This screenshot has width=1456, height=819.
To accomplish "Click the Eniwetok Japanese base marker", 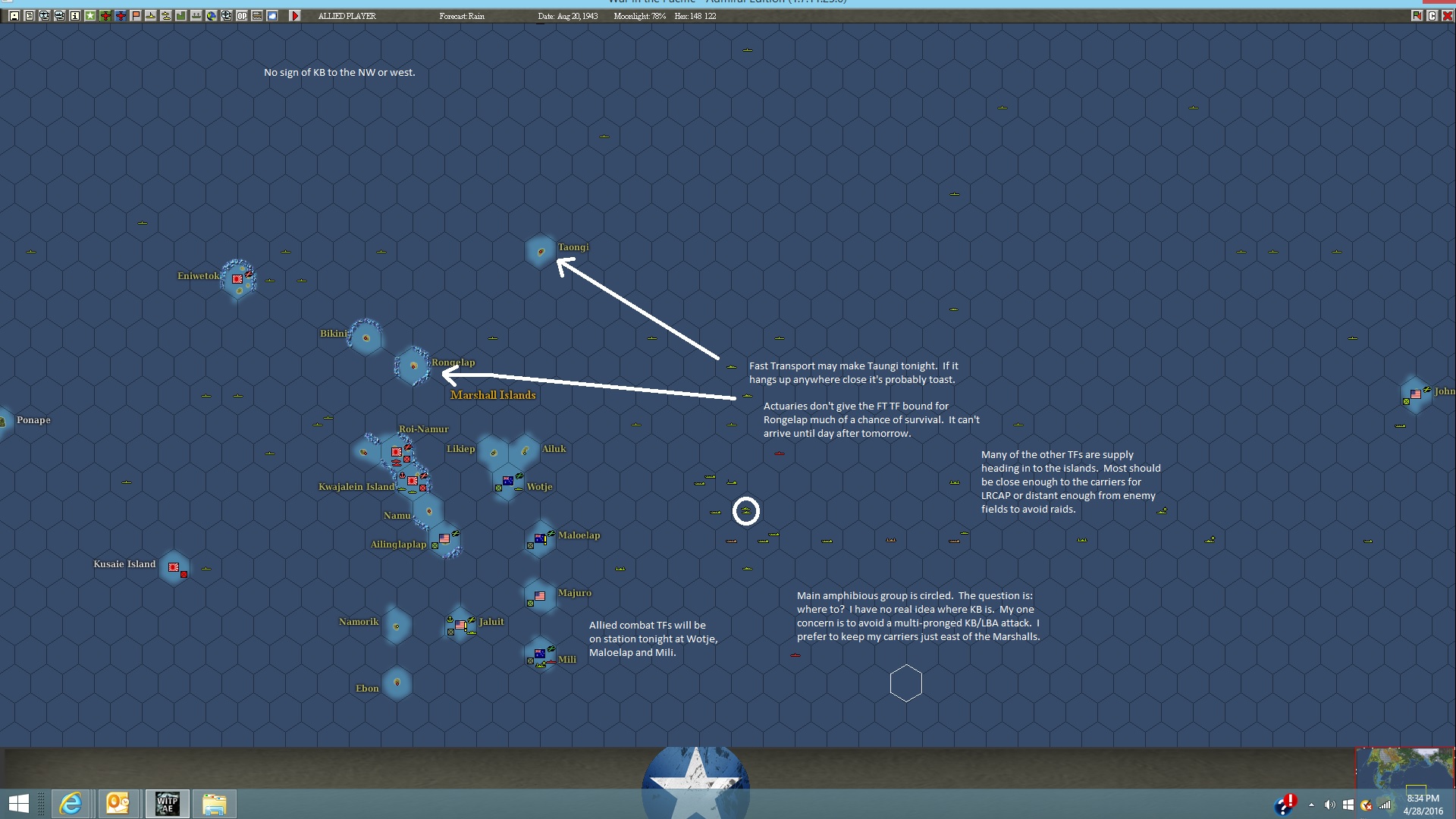I will click(x=237, y=279).
